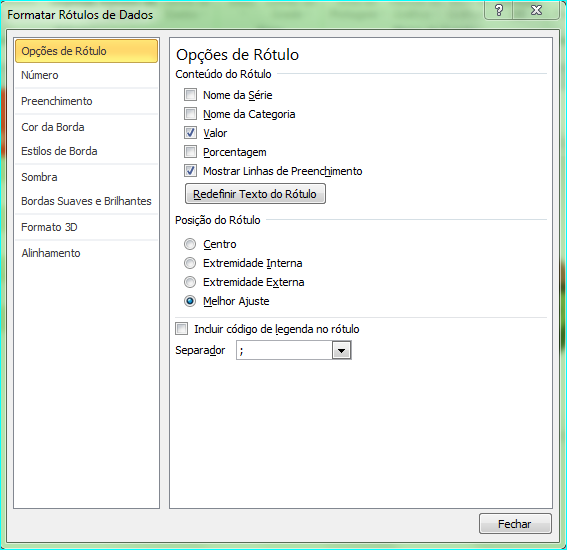Tick the Nome da Categoria checkbox

(x=190, y=114)
